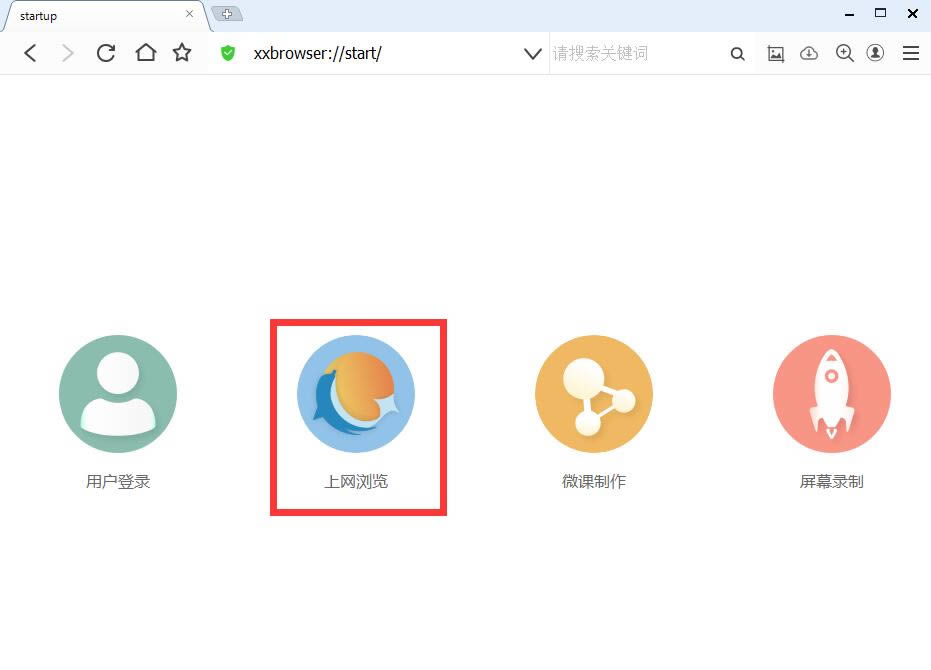Expand the address bar dropdown arrow

533,54
